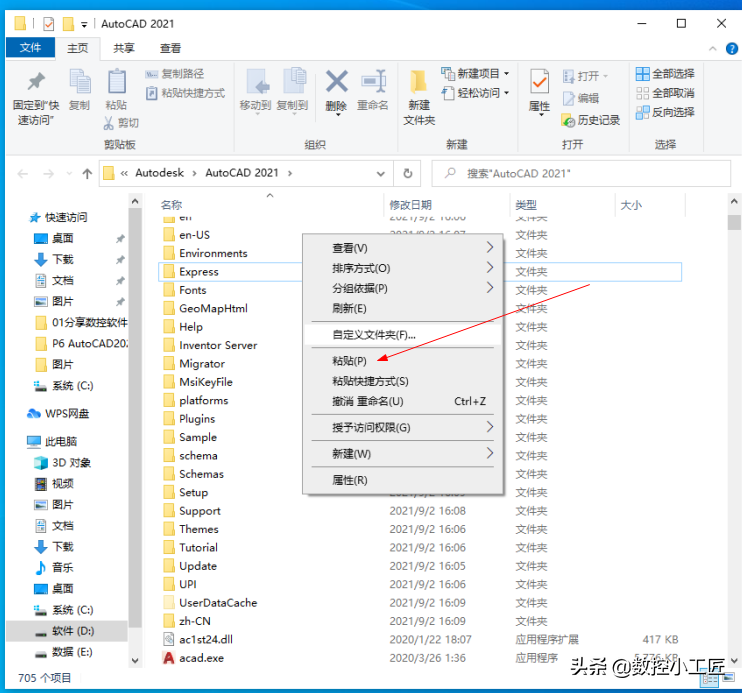Click the Move To icon
Screen dimensions: 742x693
258,81
